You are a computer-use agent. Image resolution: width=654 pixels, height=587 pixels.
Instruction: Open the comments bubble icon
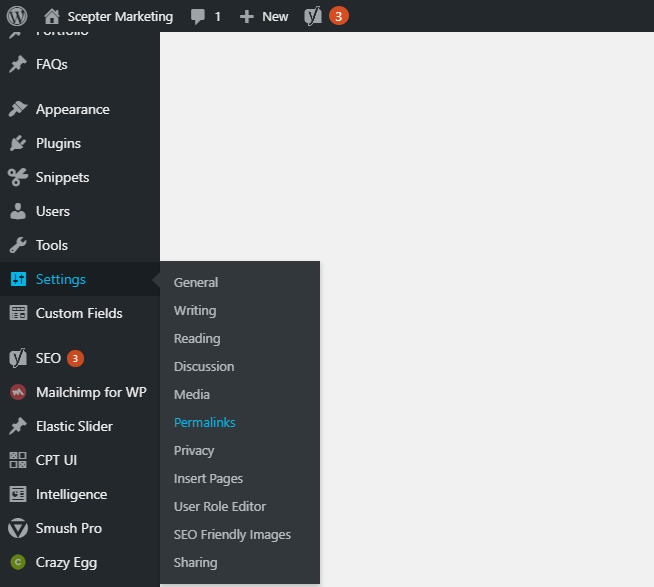click(198, 17)
